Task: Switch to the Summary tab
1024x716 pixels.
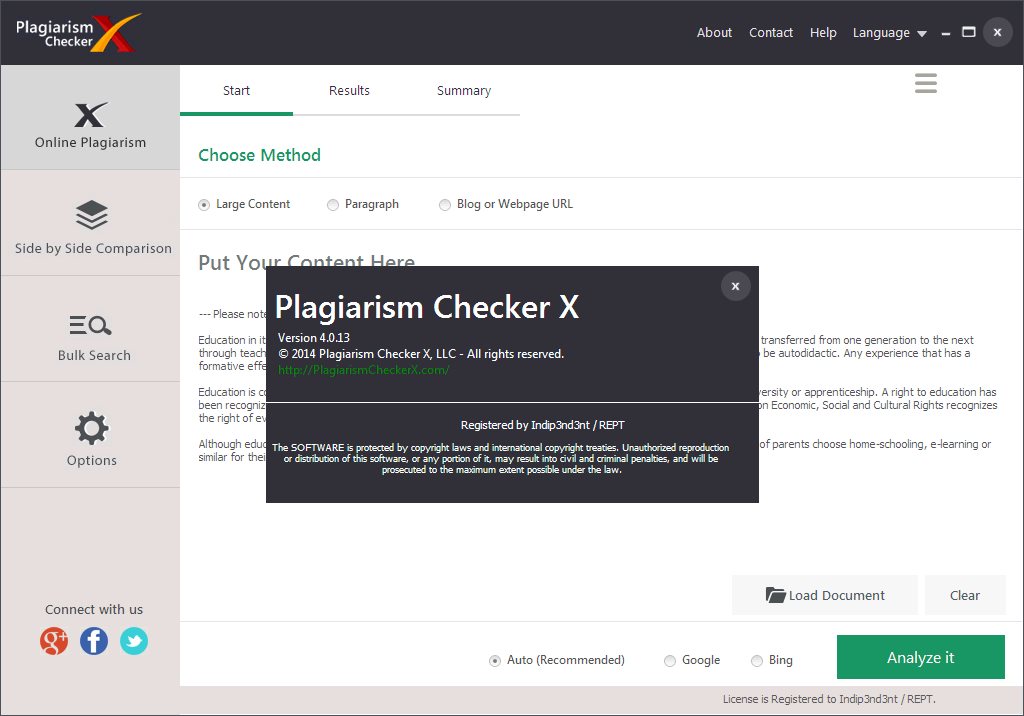Action: tap(464, 91)
